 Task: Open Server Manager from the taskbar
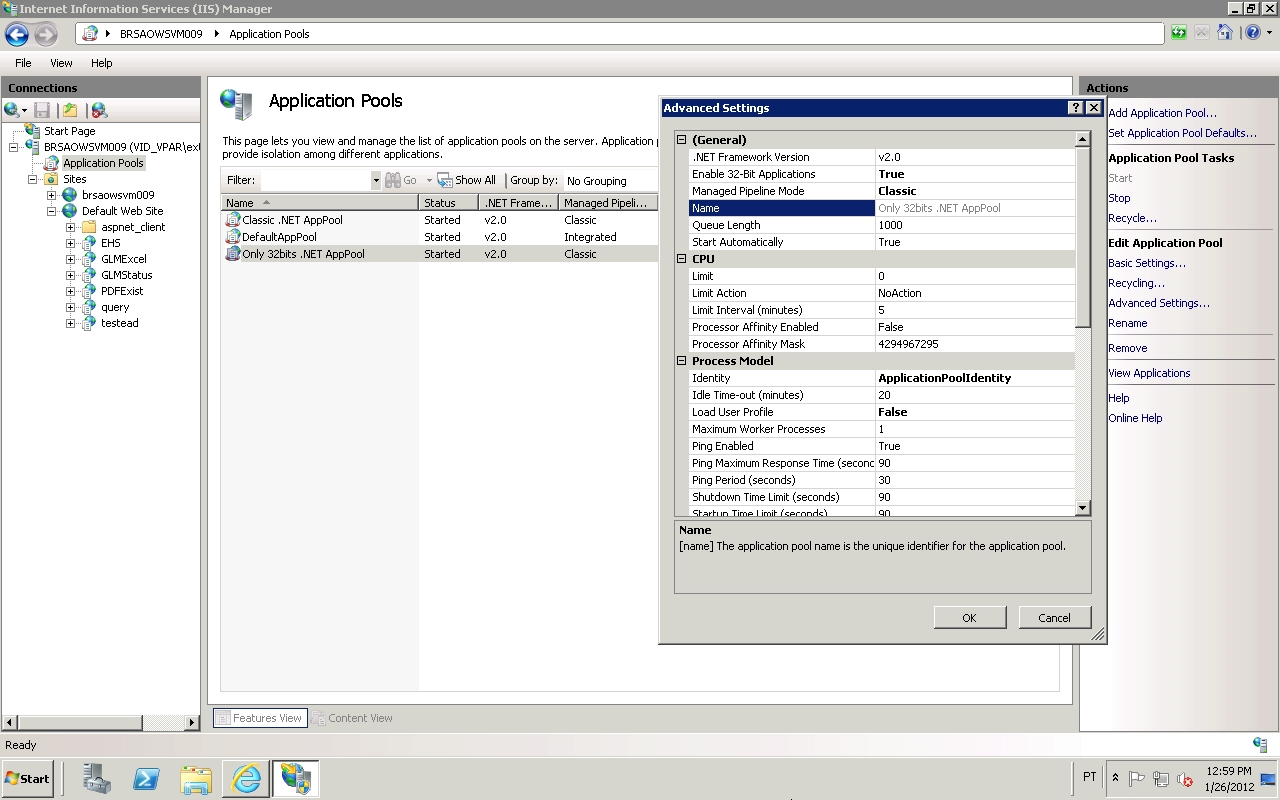(96, 778)
